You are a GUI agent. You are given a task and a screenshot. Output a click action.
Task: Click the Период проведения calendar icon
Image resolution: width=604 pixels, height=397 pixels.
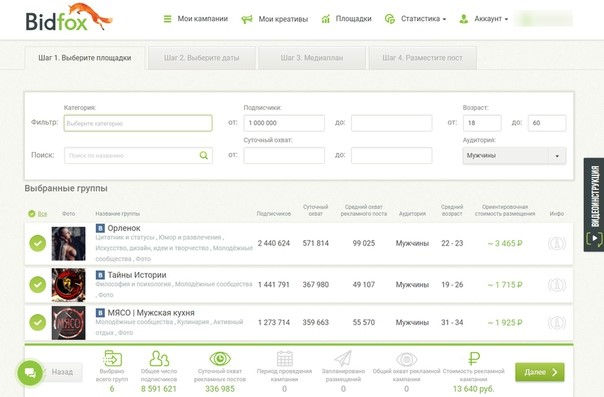coord(285,358)
